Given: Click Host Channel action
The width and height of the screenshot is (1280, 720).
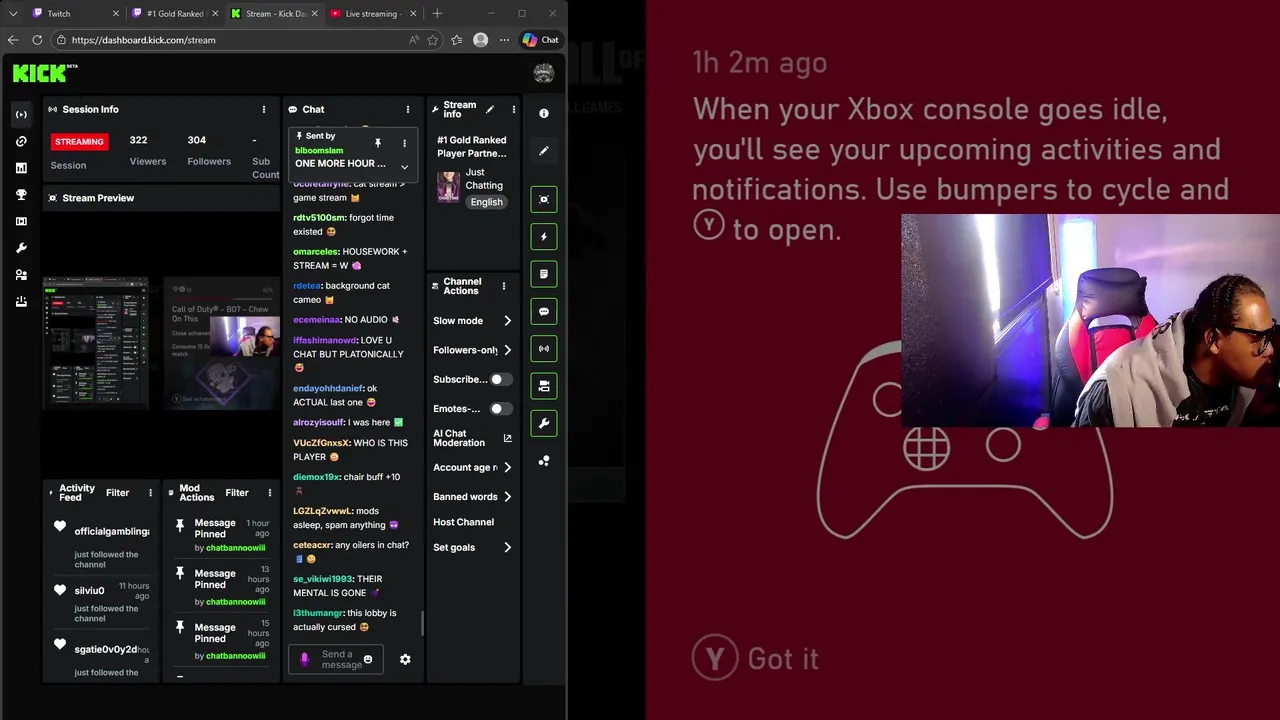Looking at the screenshot, I should click(463, 522).
